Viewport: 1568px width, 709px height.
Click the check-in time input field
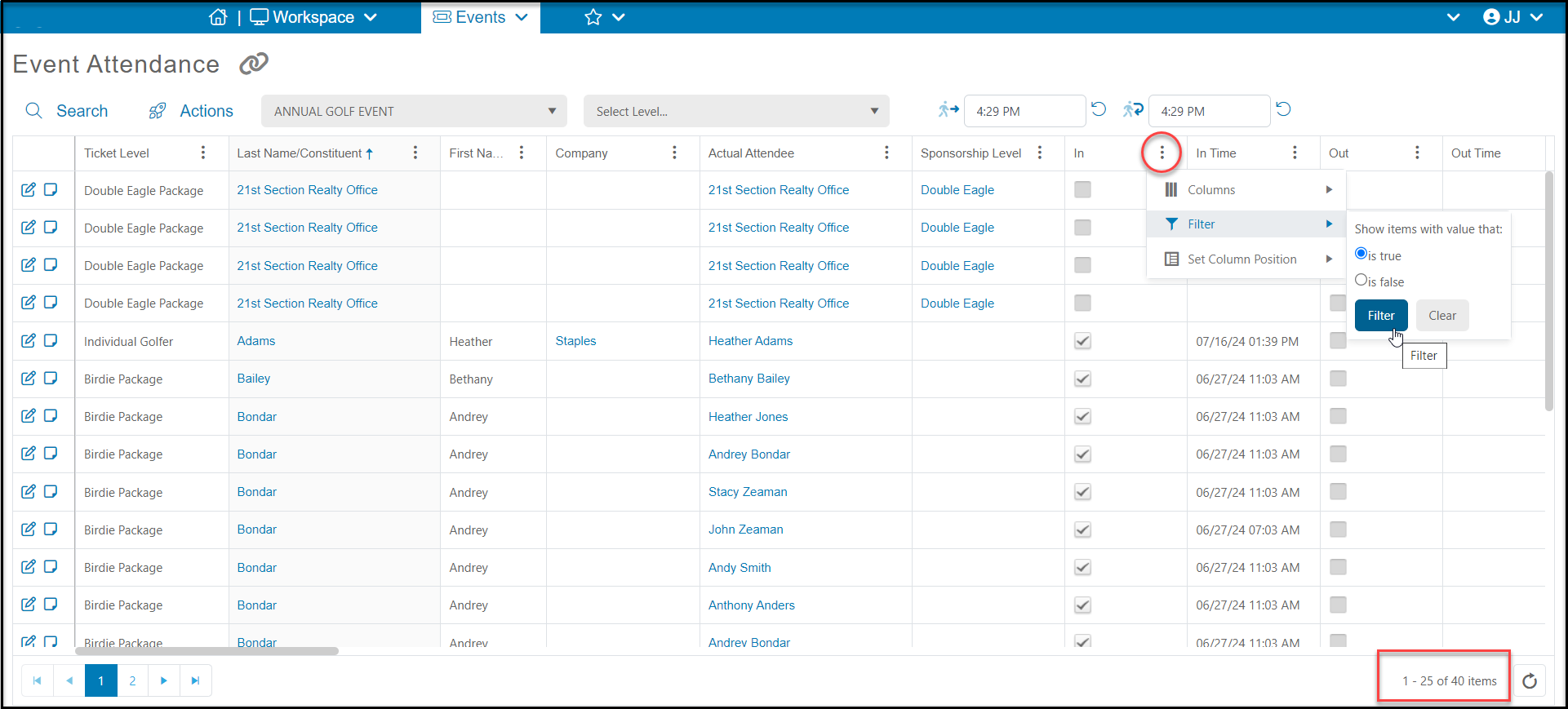click(1024, 111)
